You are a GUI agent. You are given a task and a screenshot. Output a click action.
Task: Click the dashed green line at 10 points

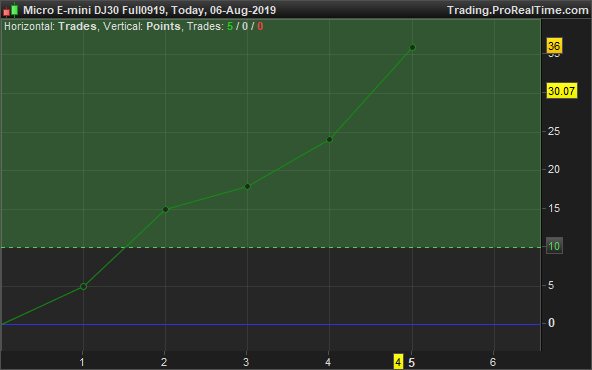pyautogui.click(x=270, y=248)
